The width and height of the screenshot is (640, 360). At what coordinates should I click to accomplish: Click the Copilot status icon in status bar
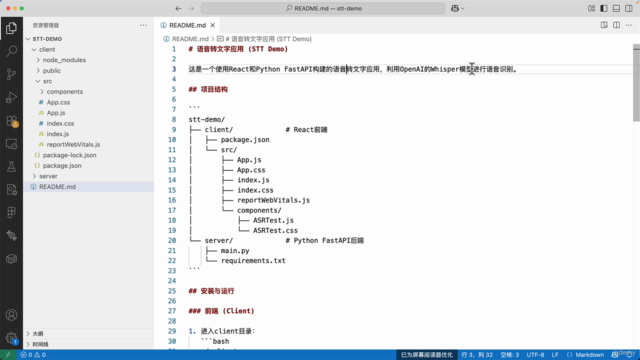tap(615, 355)
